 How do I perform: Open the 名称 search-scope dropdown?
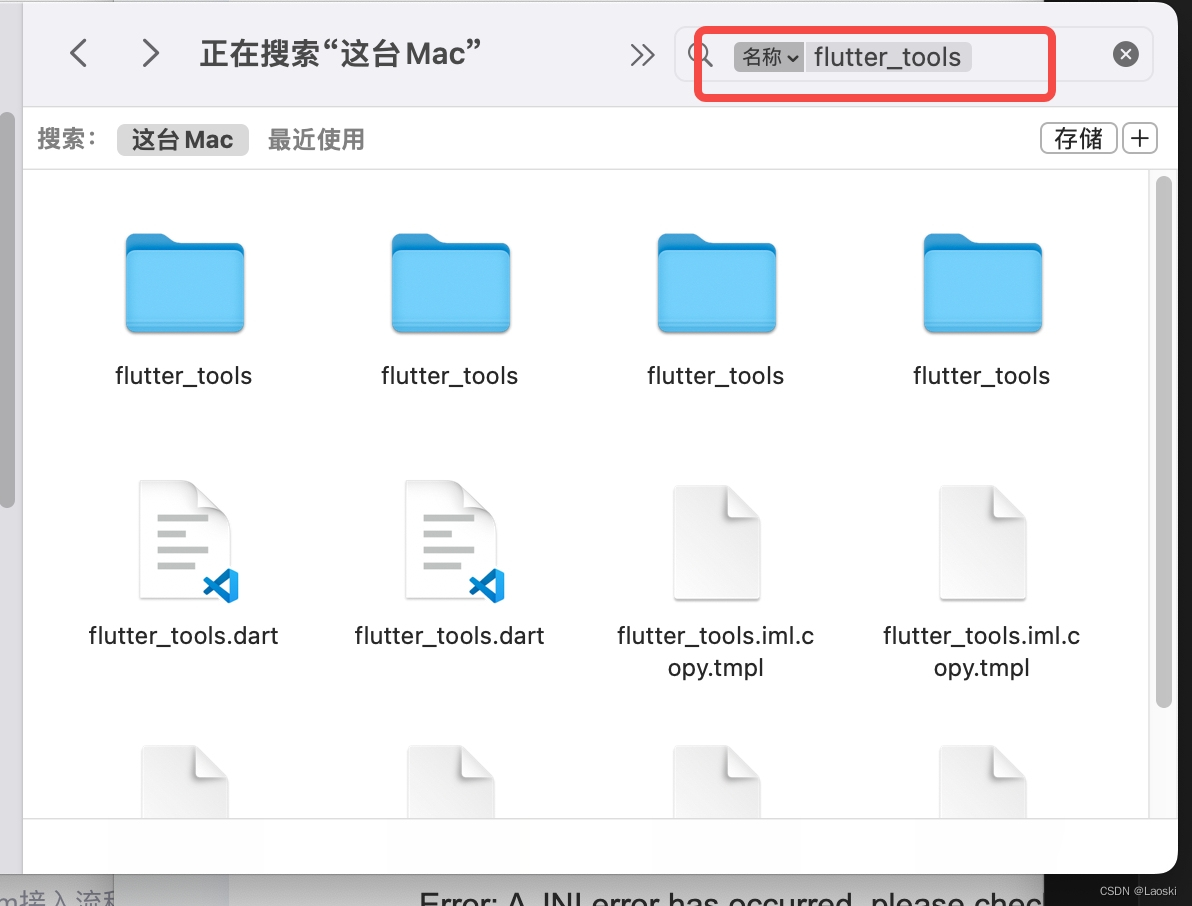pos(769,57)
